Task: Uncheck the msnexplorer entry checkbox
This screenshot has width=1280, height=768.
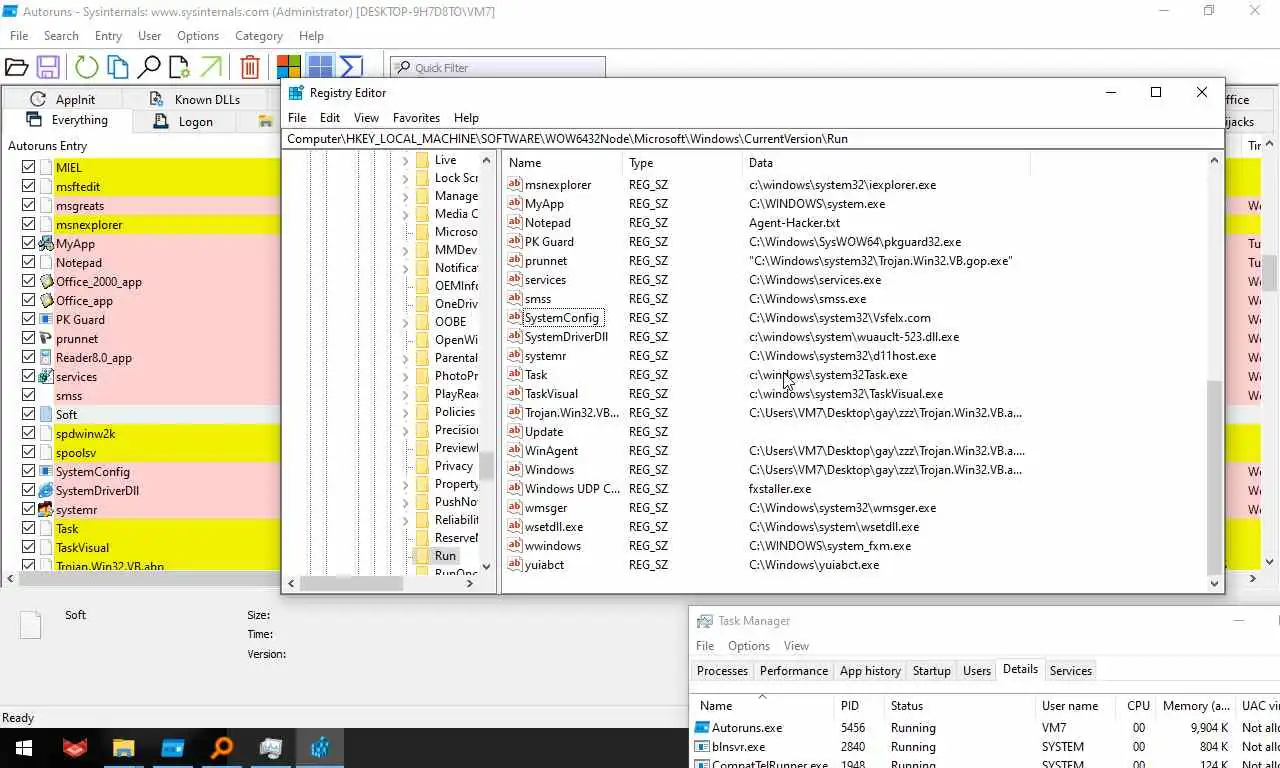Action: point(28,224)
